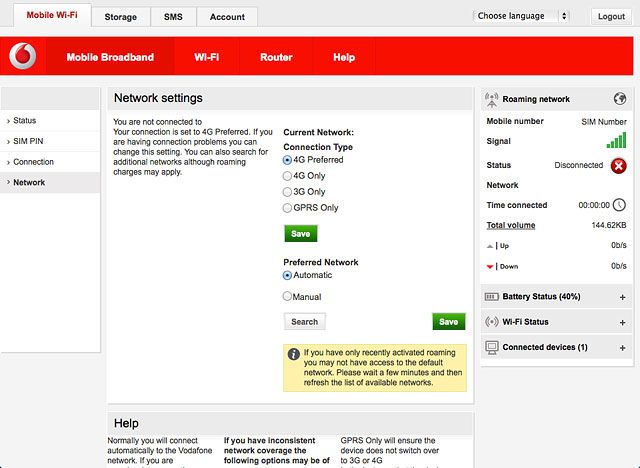Select GPRS Only connection type
Screen dimensions: 640x468
[287, 208]
